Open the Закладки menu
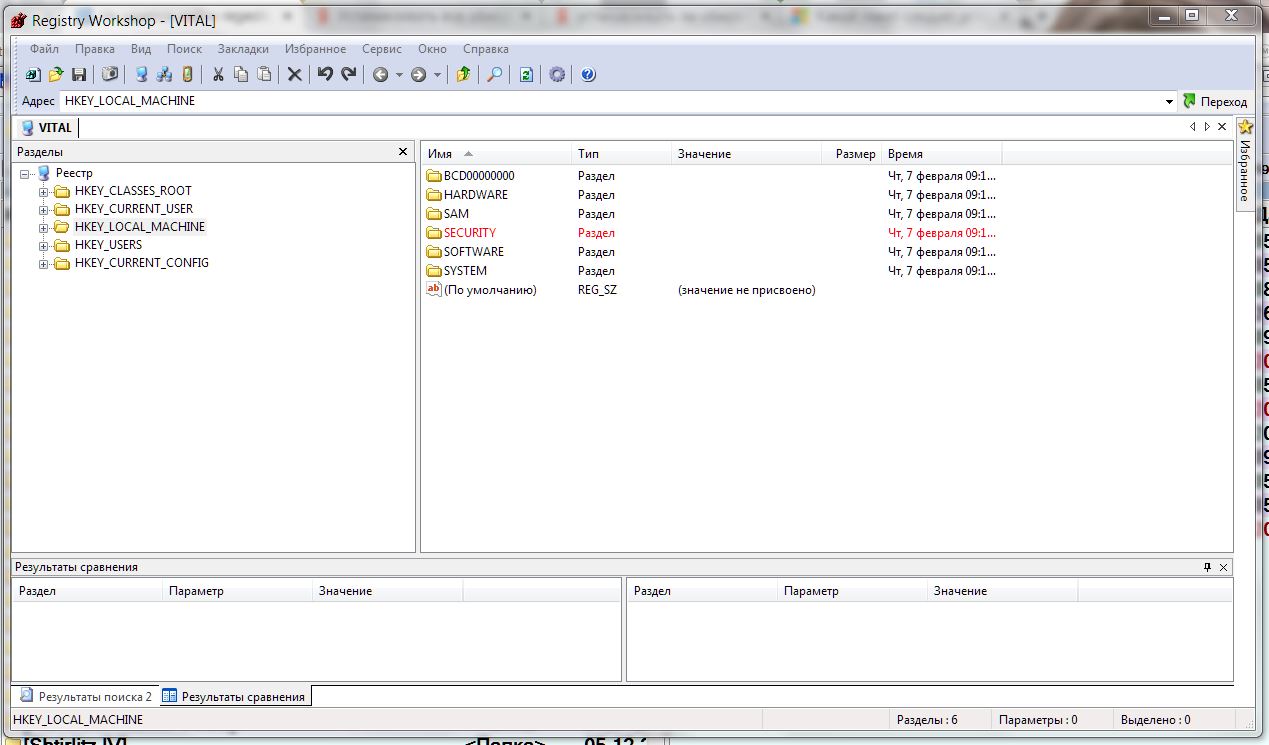 243,49
